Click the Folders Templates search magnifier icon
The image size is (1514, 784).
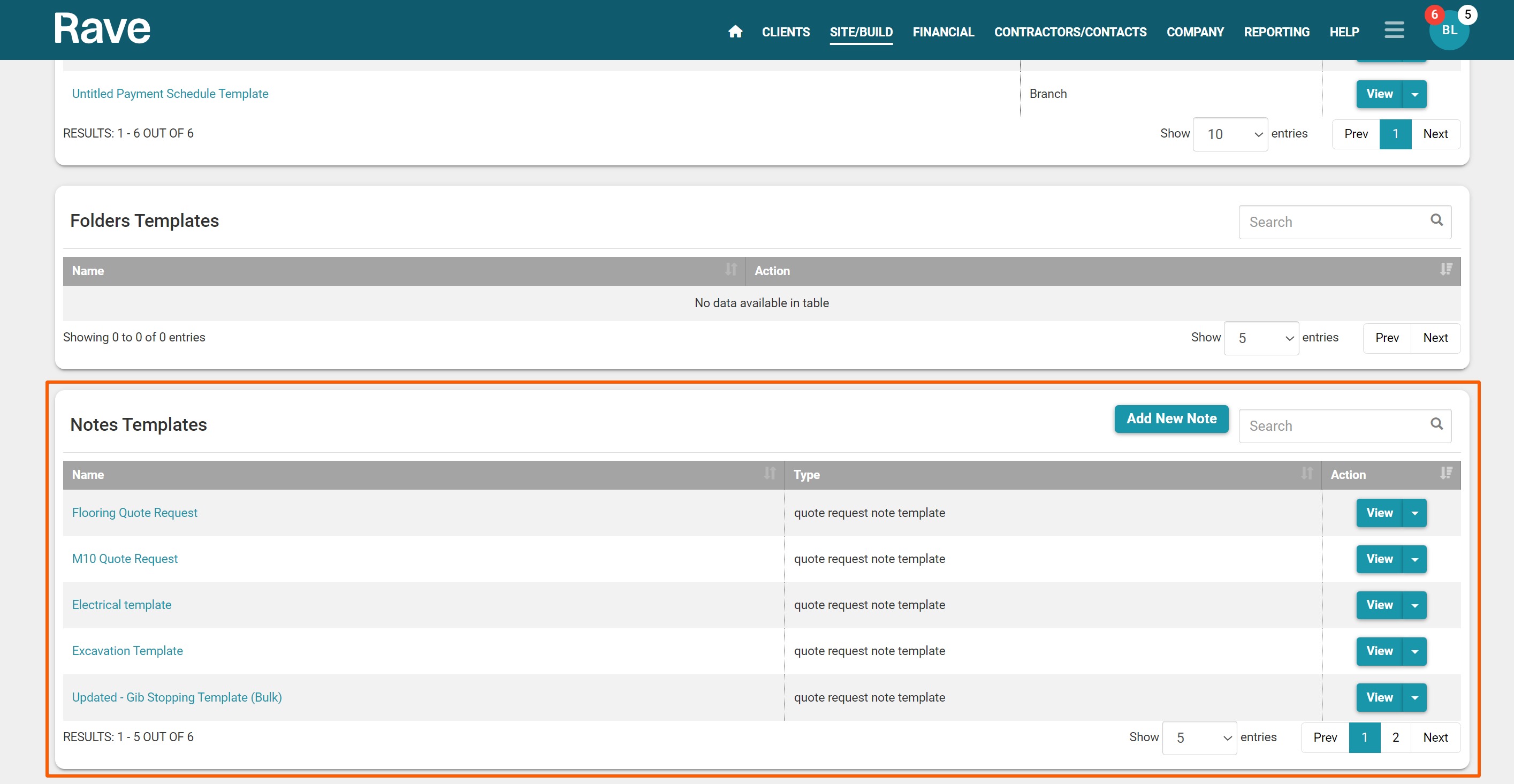[x=1436, y=220]
